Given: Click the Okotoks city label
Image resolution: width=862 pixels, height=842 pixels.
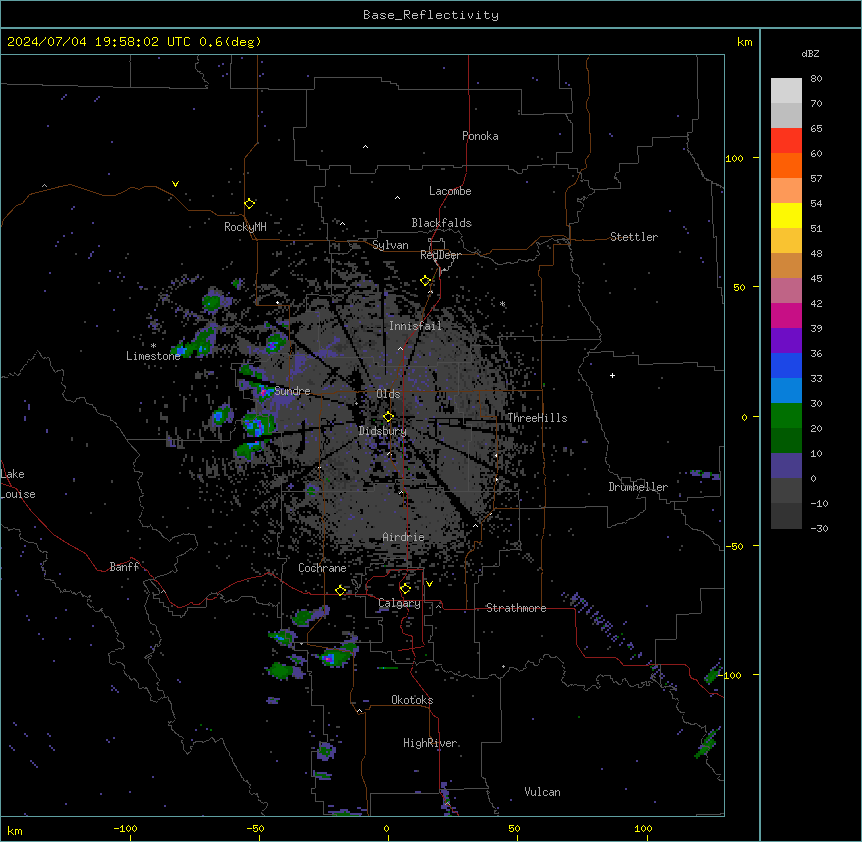Looking at the screenshot, I should tap(412, 700).
